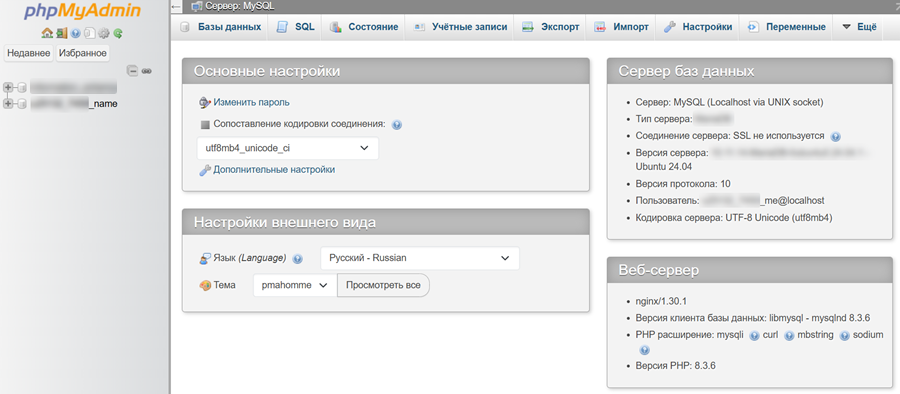
Task: Click the Дополнительные настройки link
Action: (x=274, y=170)
